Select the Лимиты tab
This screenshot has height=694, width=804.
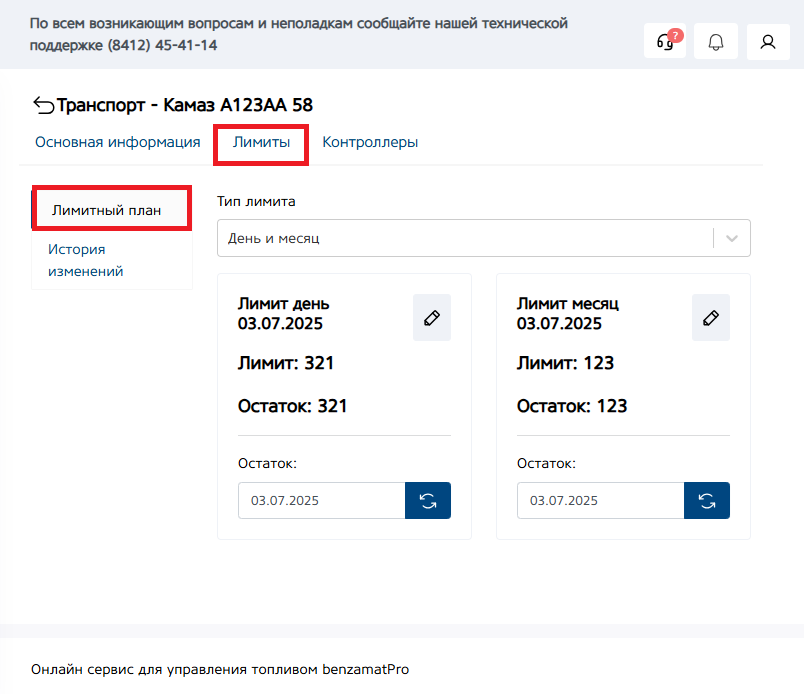pyautogui.click(x=261, y=142)
